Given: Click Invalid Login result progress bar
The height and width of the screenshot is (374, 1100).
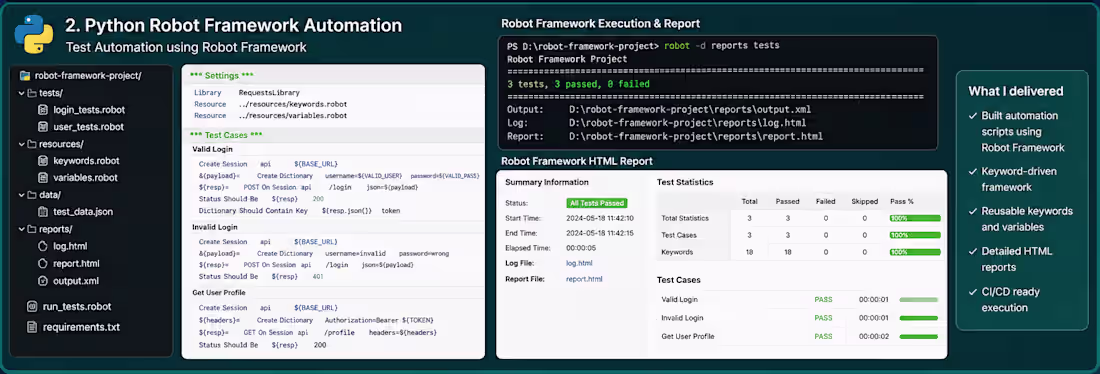Looking at the screenshot, I should pos(919,318).
